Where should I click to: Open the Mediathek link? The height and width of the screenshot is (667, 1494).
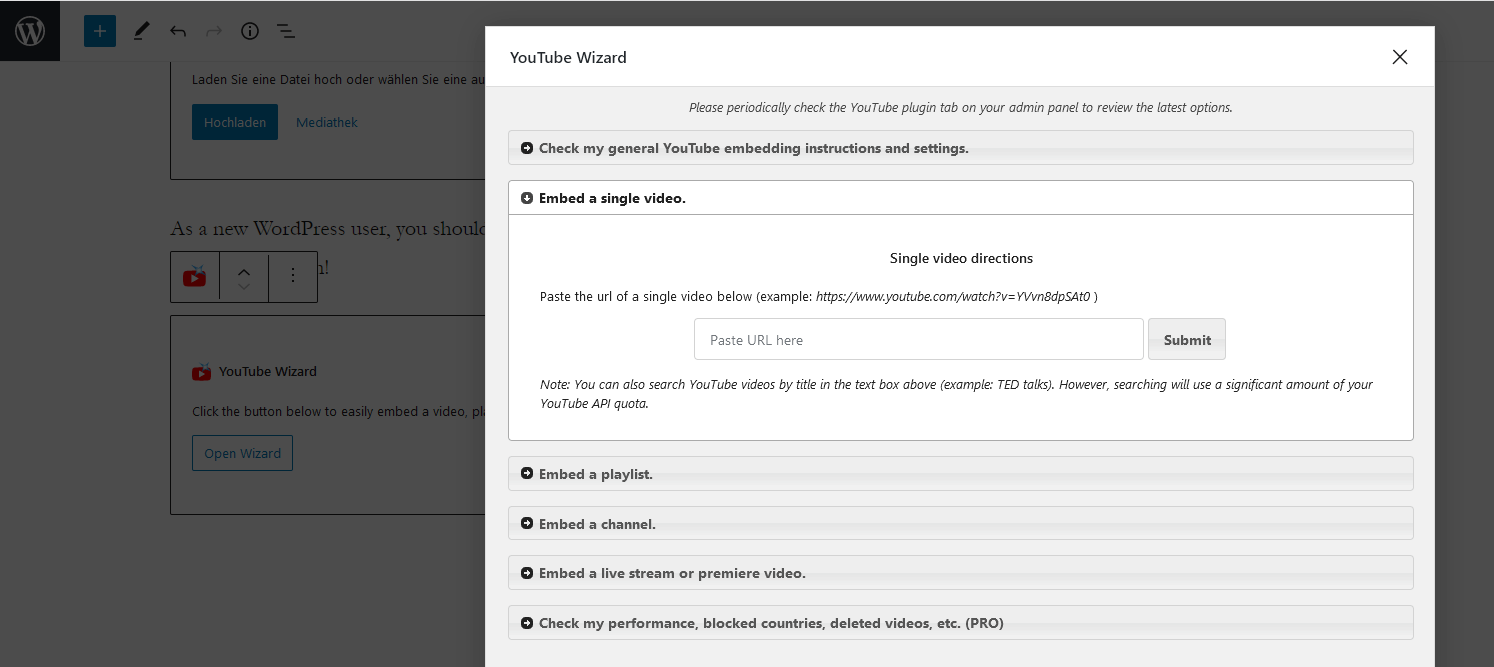click(x=327, y=122)
